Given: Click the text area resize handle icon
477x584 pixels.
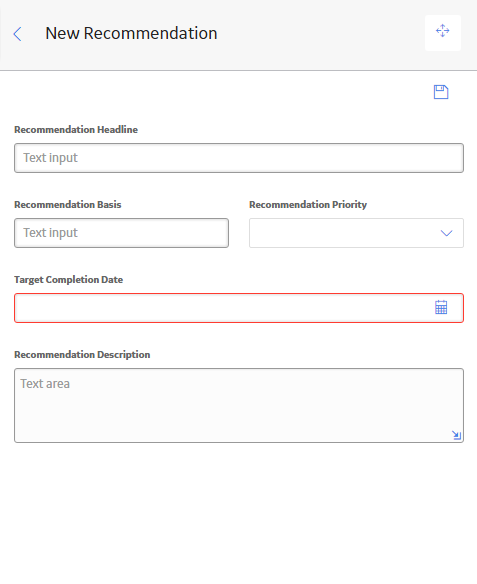Looking at the screenshot, I should 457,435.
